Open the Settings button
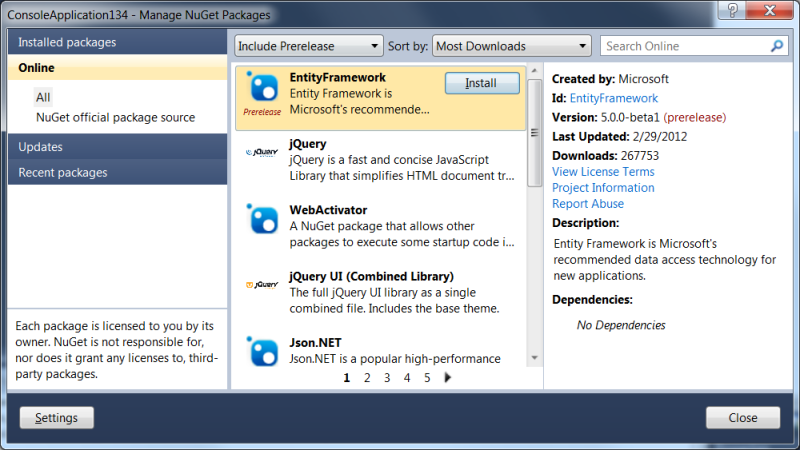800x450 pixels. click(56, 417)
